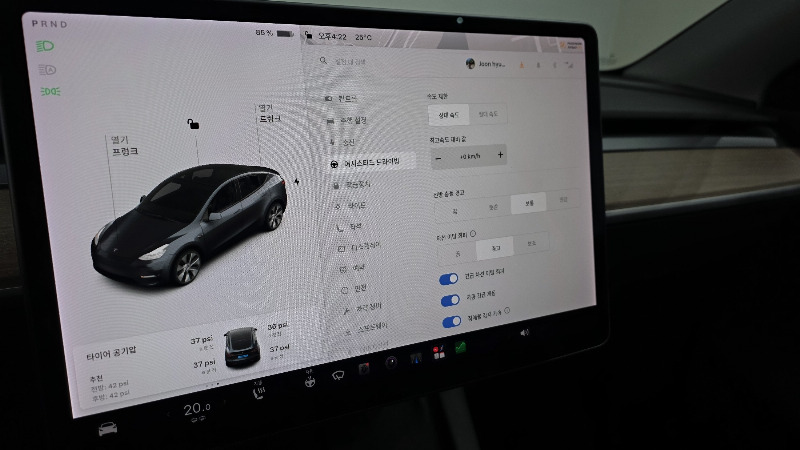800x450 pixels.
Task: Tap the 20.0 cabin temperature setting
Action: (196, 409)
